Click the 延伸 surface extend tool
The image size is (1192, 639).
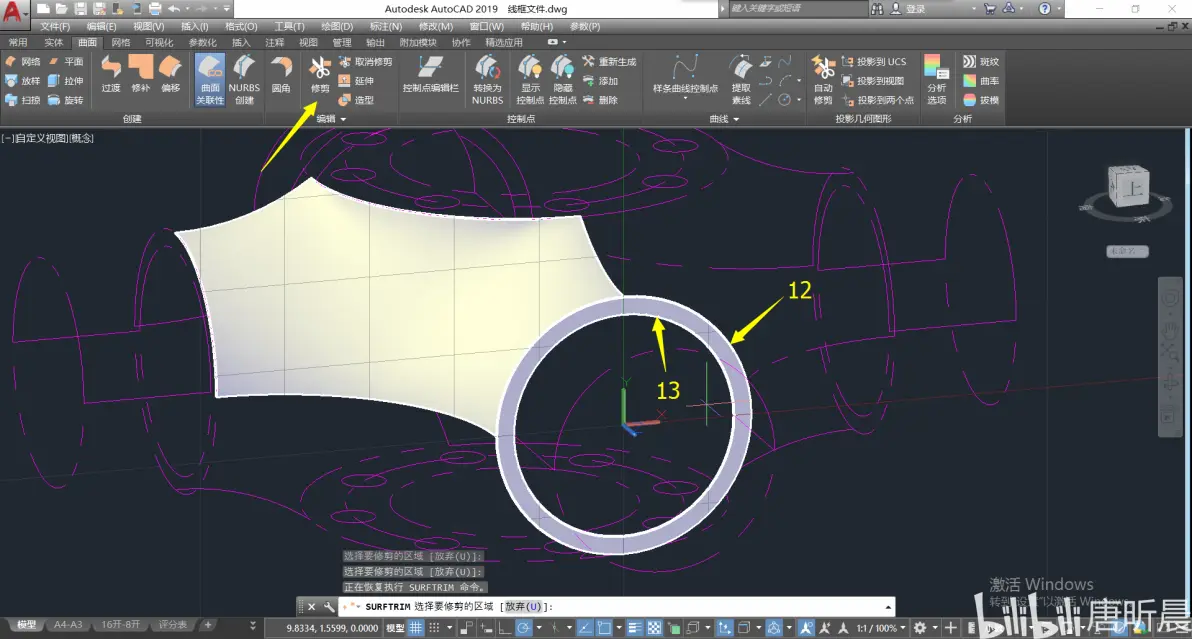pos(357,81)
